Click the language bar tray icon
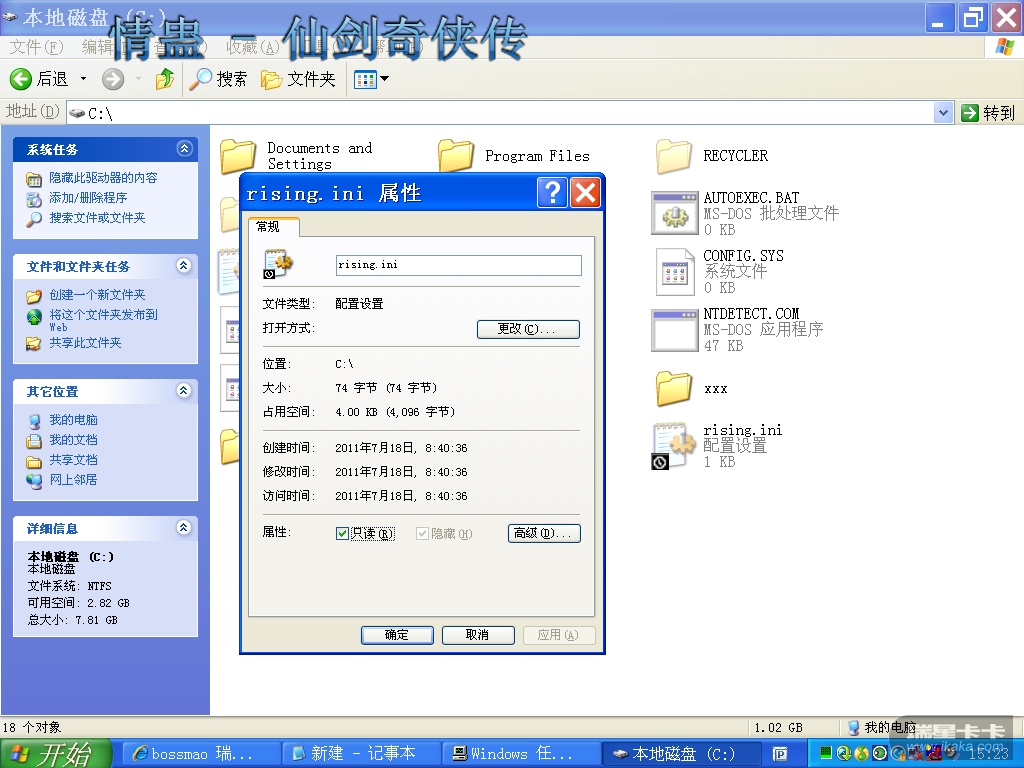1024x768 pixels. click(x=780, y=754)
